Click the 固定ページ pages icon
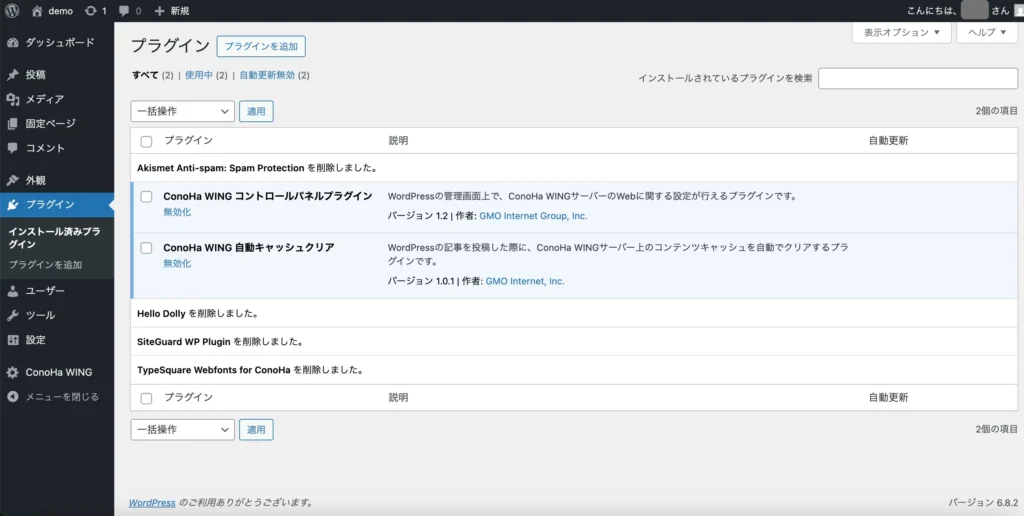Screen dimensions: 1024x516 12,123
